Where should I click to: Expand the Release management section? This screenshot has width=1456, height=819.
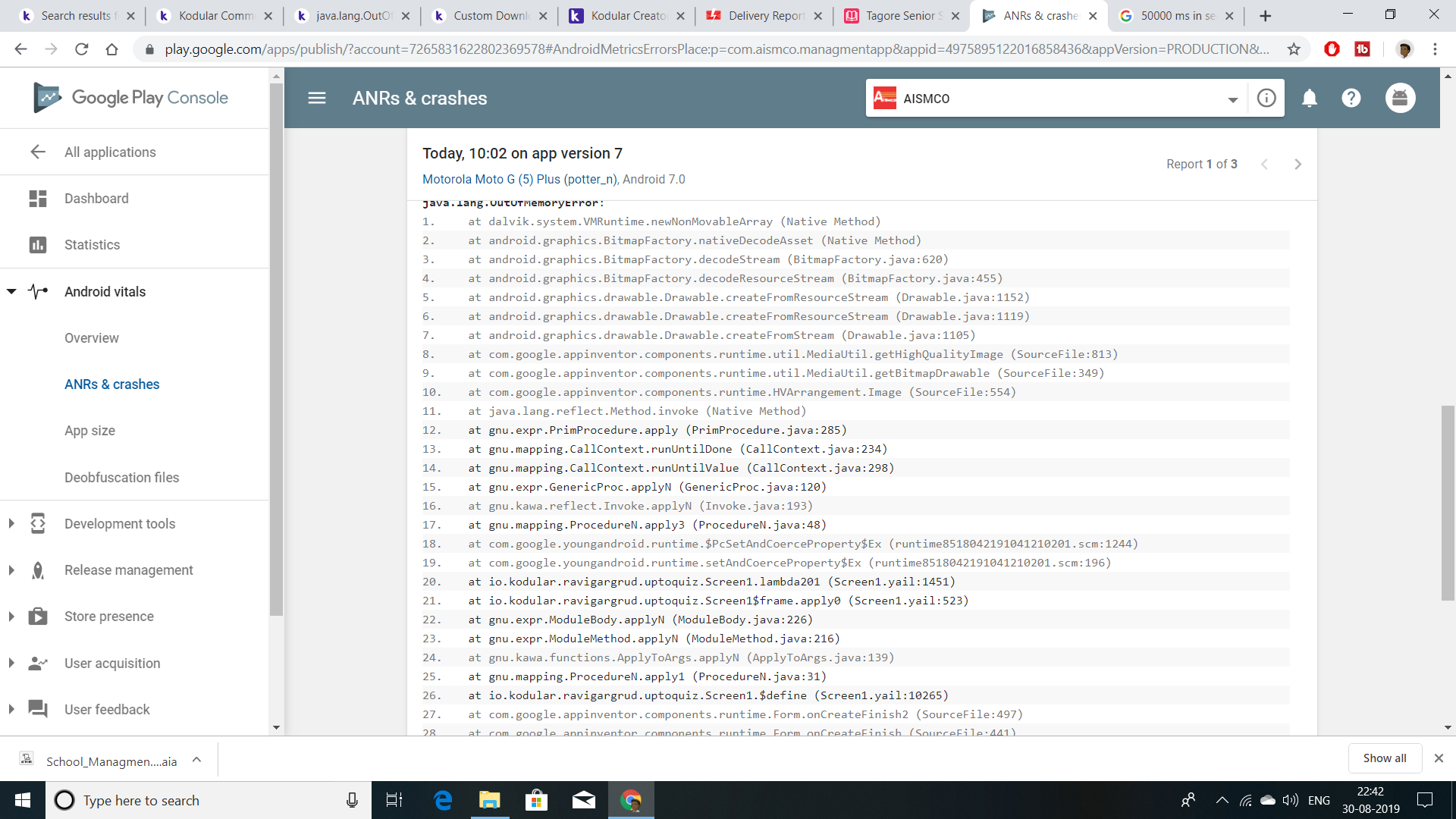pos(11,570)
